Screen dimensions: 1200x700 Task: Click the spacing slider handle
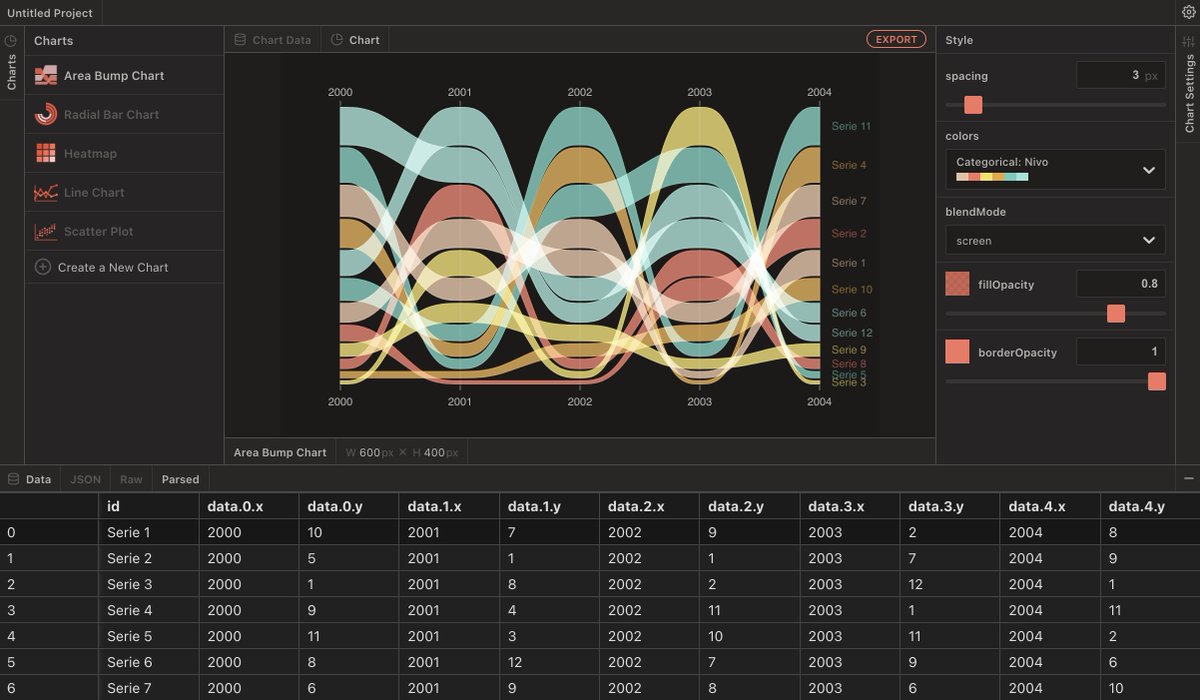tap(973, 105)
